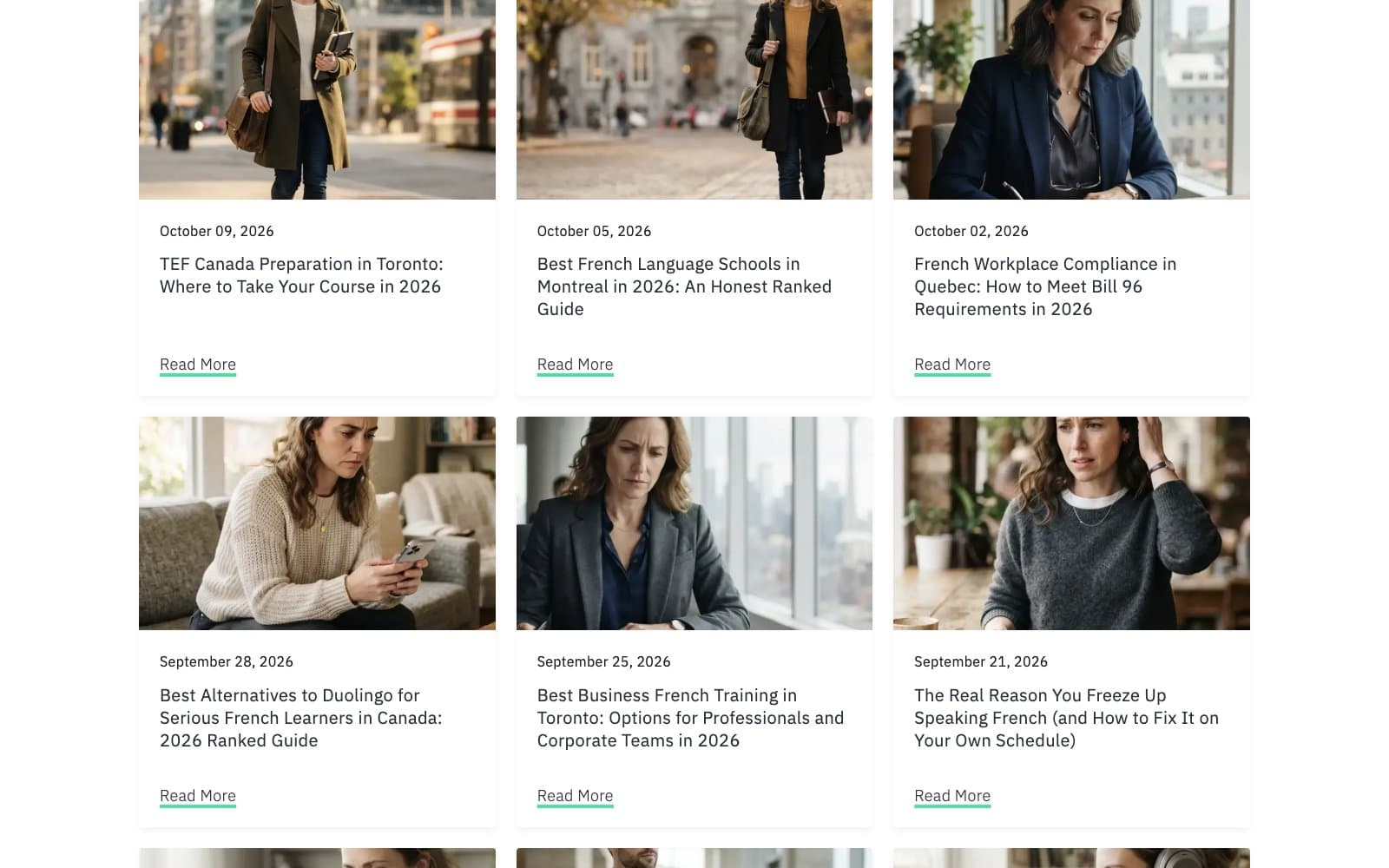Viewport: 1389px width, 868px height.
Task: Click The Real Reason You Freeze Up title
Action: click(x=1066, y=718)
